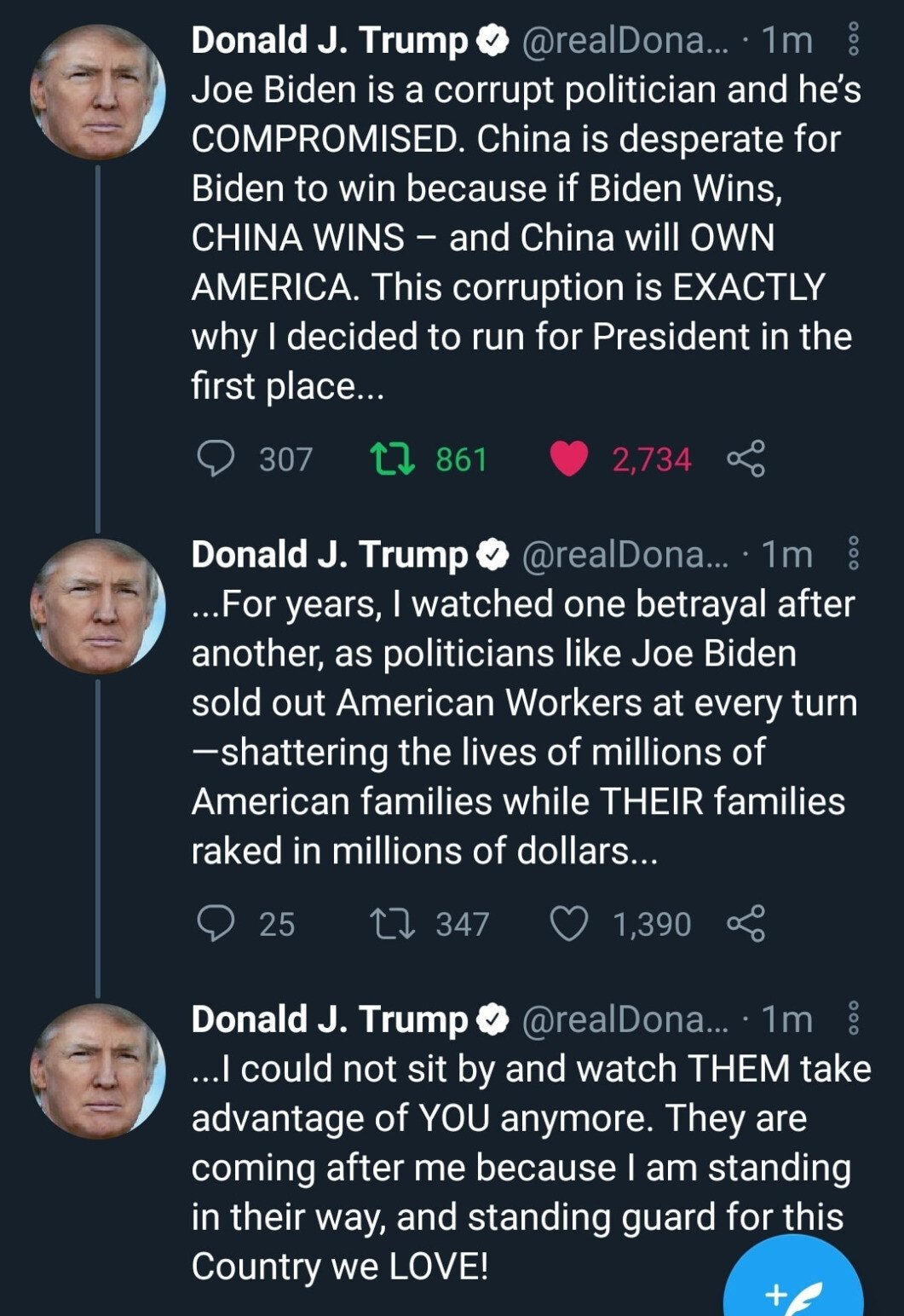This screenshot has height=1316, width=904.
Task: Reply to the tweet with 25 replies
Action: pyautogui.click(x=216, y=924)
